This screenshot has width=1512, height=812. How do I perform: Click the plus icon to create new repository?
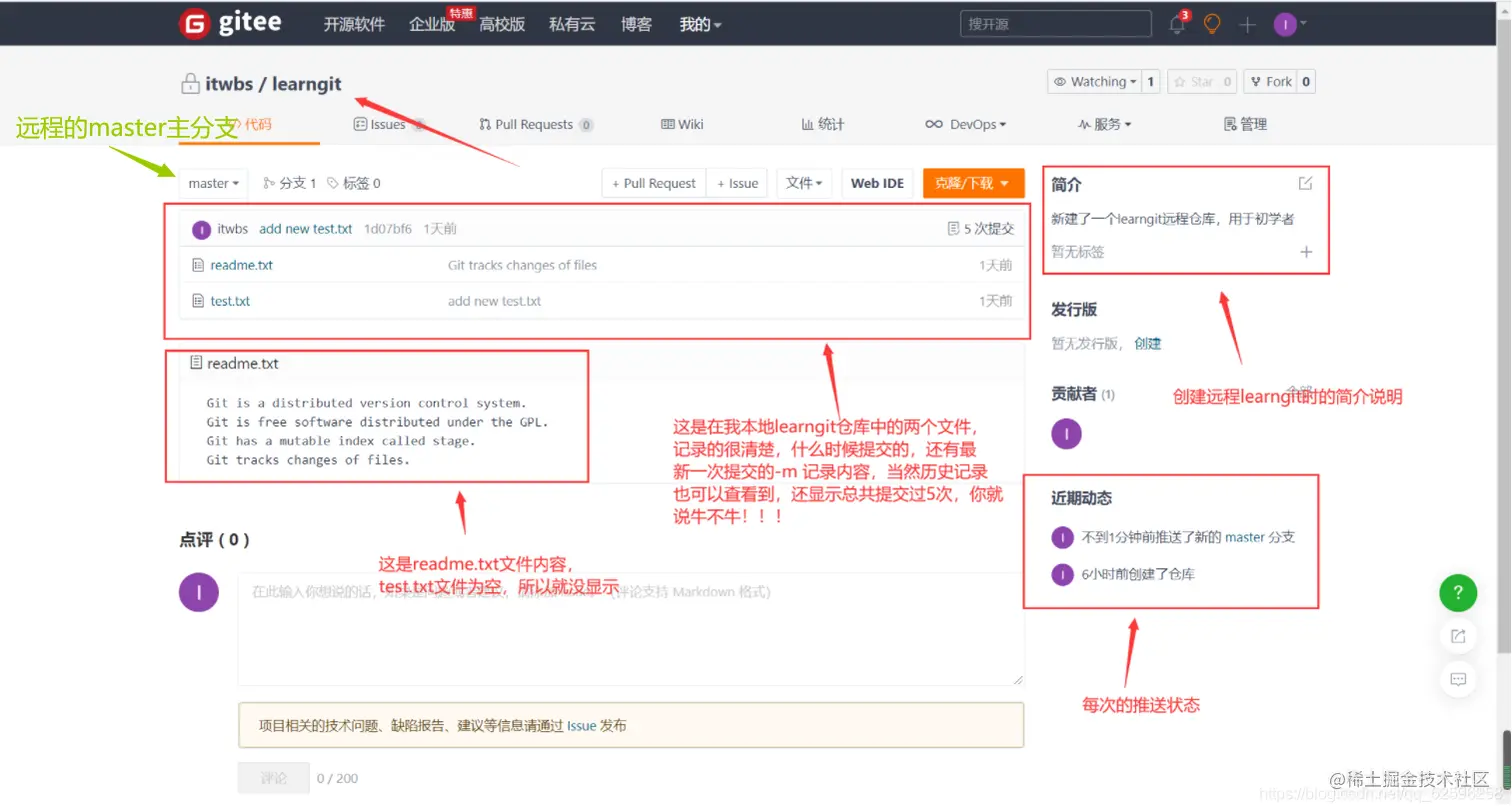[x=1247, y=23]
